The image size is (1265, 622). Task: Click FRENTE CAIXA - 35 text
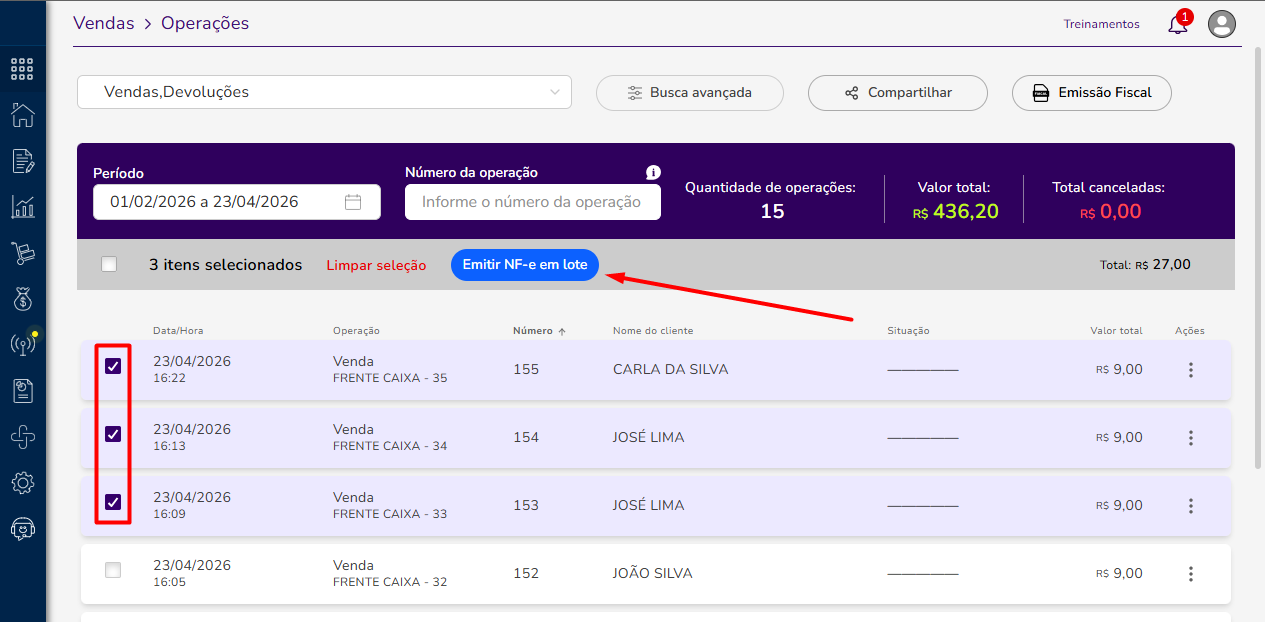(x=390, y=379)
